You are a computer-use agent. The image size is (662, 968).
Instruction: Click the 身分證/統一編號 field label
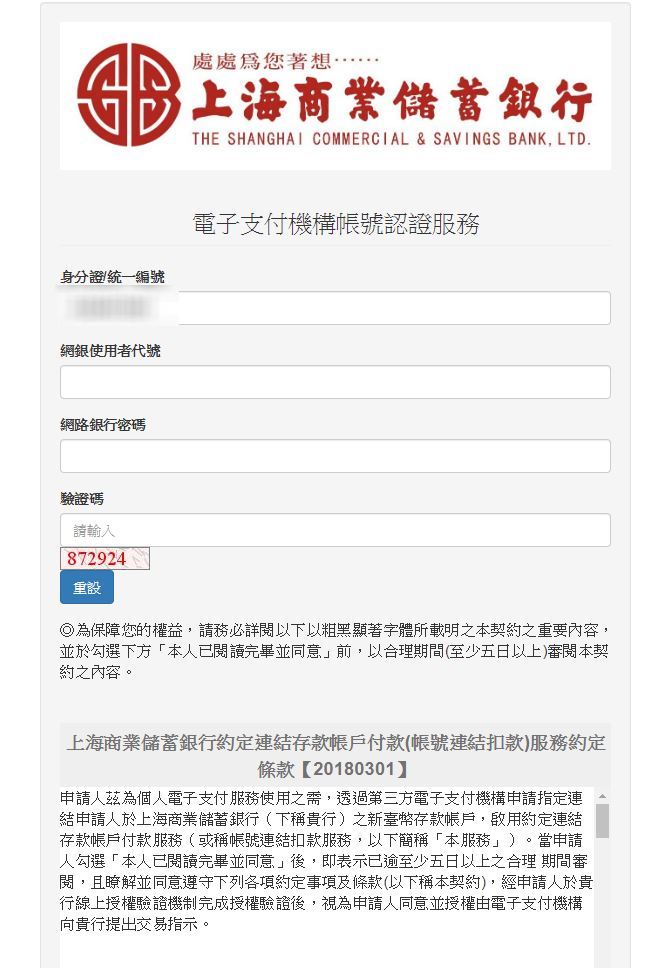click(x=112, y=277)
